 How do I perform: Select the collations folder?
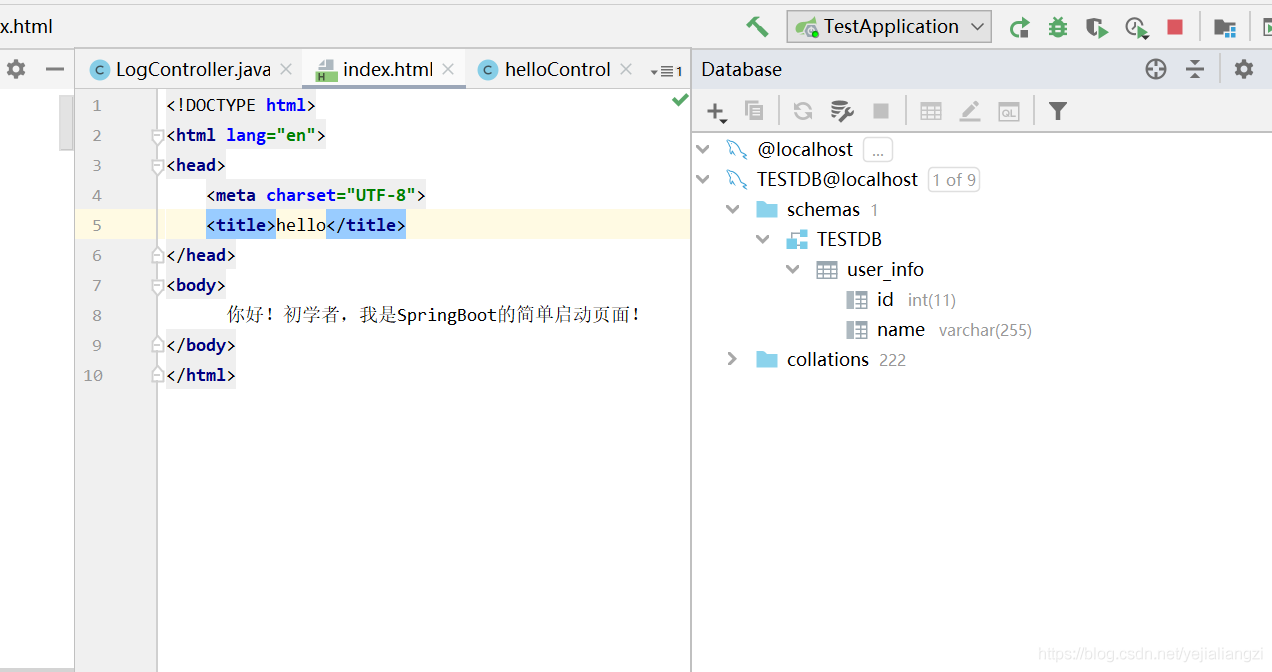(828, 360)
